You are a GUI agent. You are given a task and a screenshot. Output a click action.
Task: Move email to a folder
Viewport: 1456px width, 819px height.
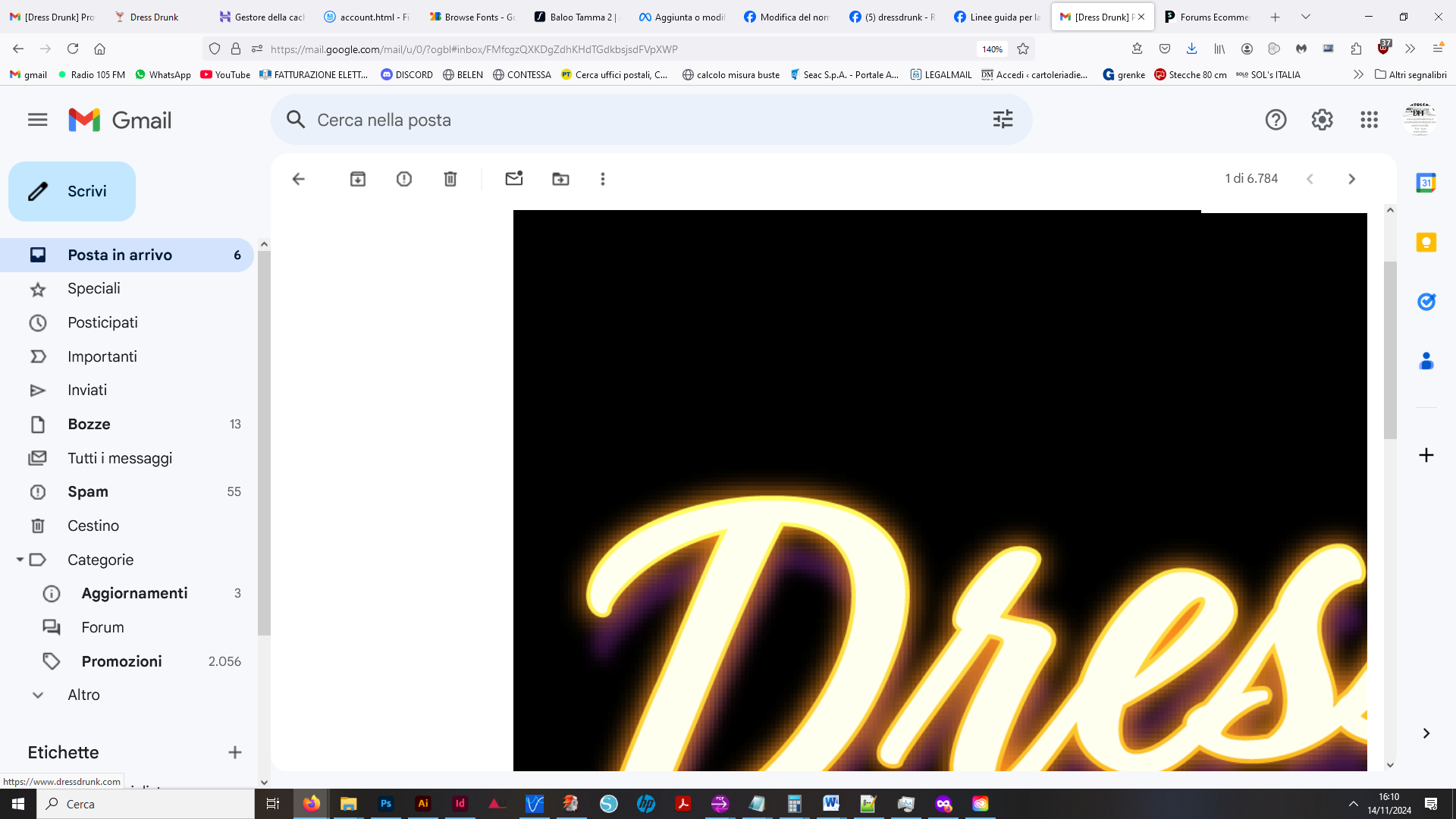point(560,179)
